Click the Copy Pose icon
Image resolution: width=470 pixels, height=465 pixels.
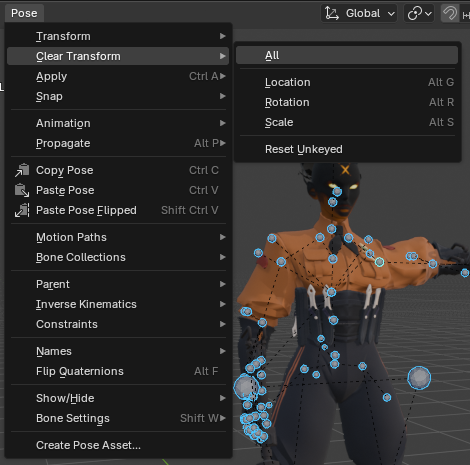click(22, 170)
